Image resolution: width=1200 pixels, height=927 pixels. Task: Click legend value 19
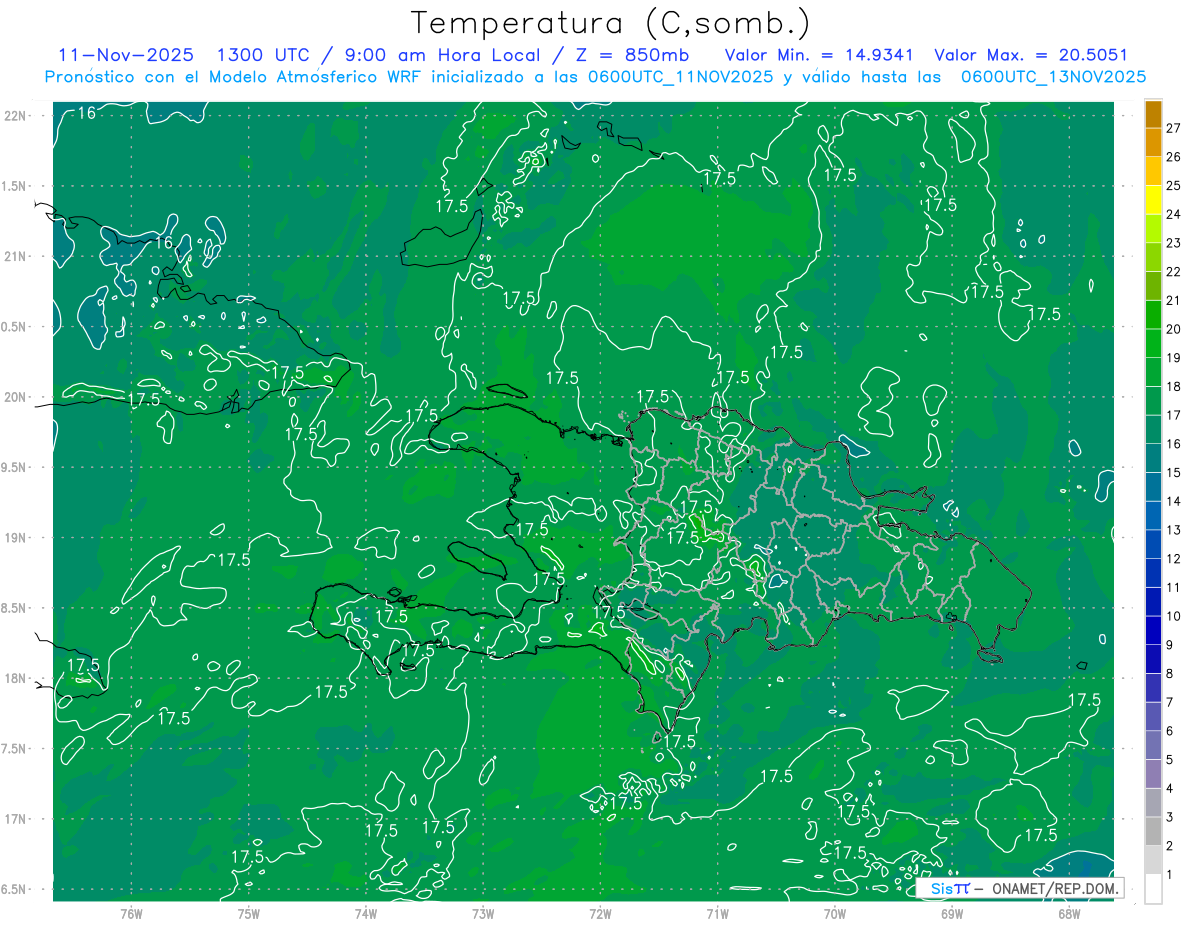click(1173, 358)
